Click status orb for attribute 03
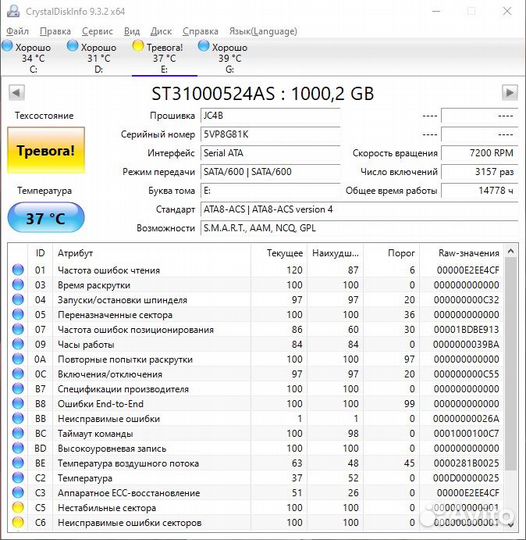The height and width of the screenshot is (540, 526). point(18,285)
